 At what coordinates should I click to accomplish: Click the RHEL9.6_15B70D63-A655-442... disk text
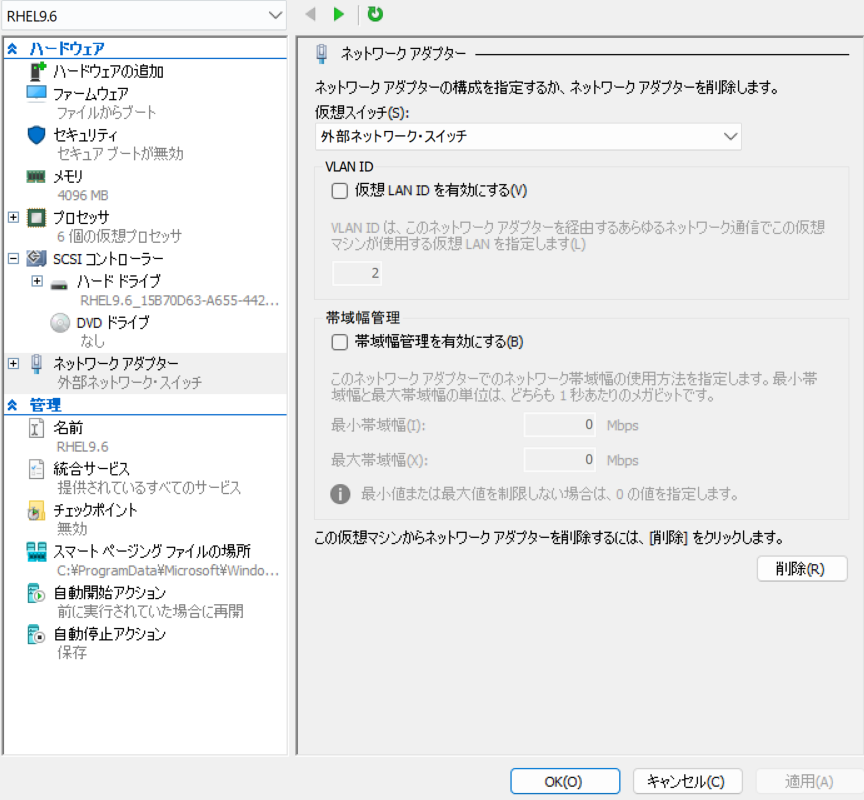point(180,300)
